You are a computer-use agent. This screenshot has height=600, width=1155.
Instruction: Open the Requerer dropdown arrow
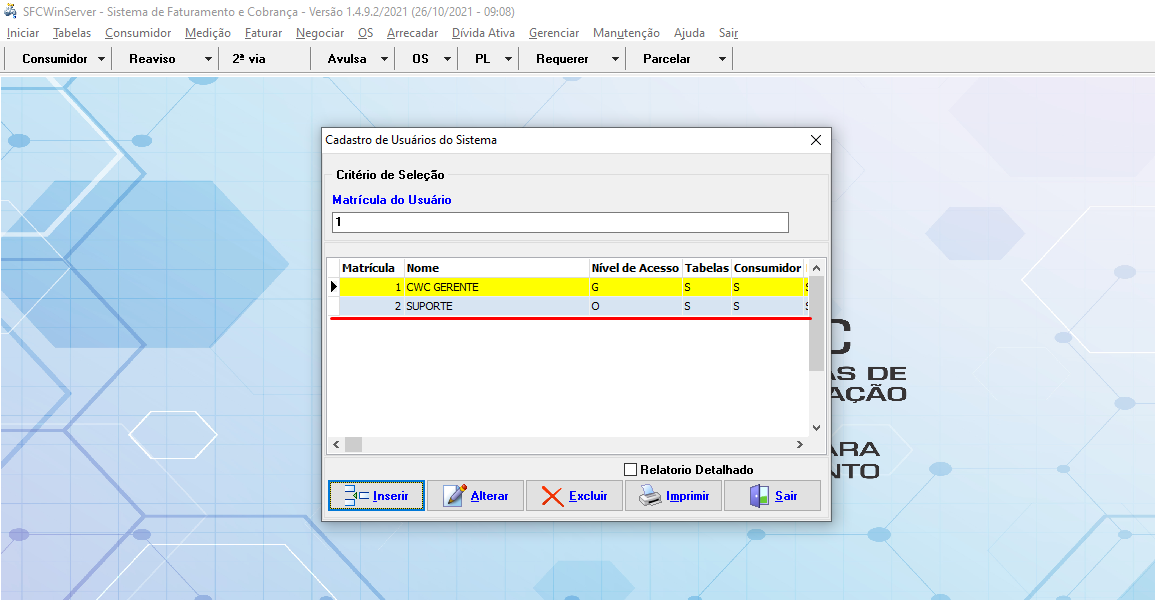point(615,59)
